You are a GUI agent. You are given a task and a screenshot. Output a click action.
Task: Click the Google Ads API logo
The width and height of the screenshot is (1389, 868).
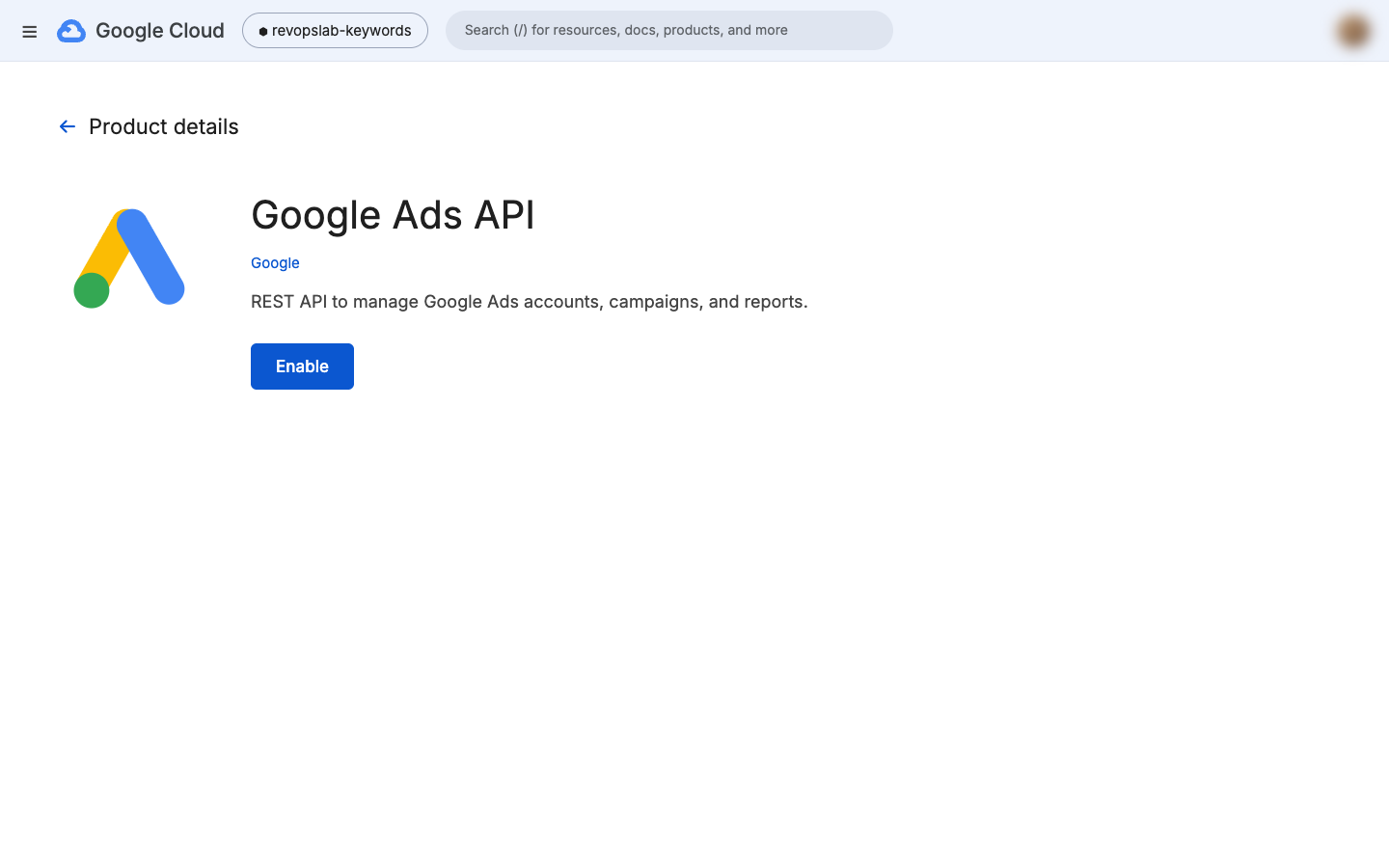click(x=129, y=258)
